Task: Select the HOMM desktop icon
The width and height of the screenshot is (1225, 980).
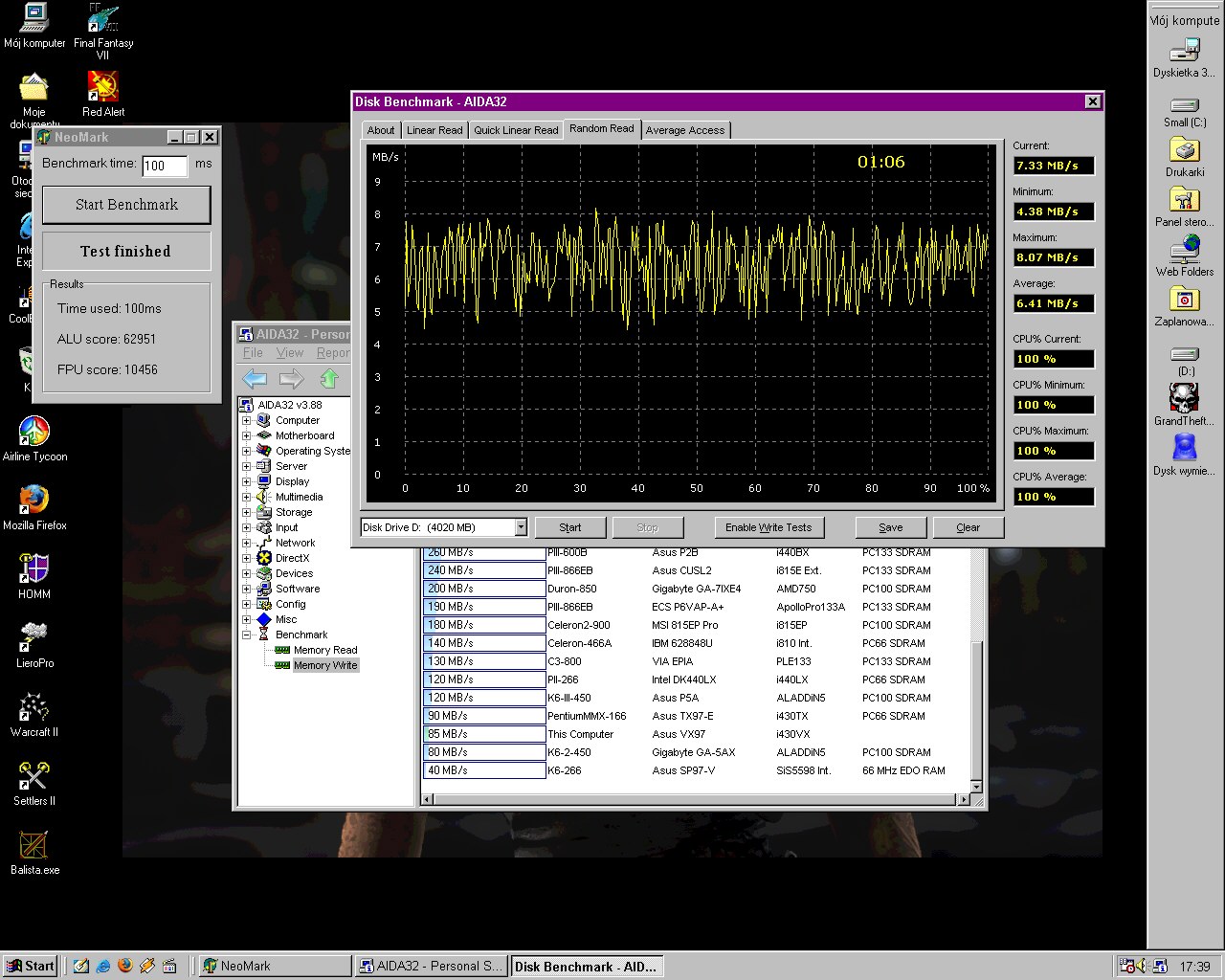Action: click(34, 576)
